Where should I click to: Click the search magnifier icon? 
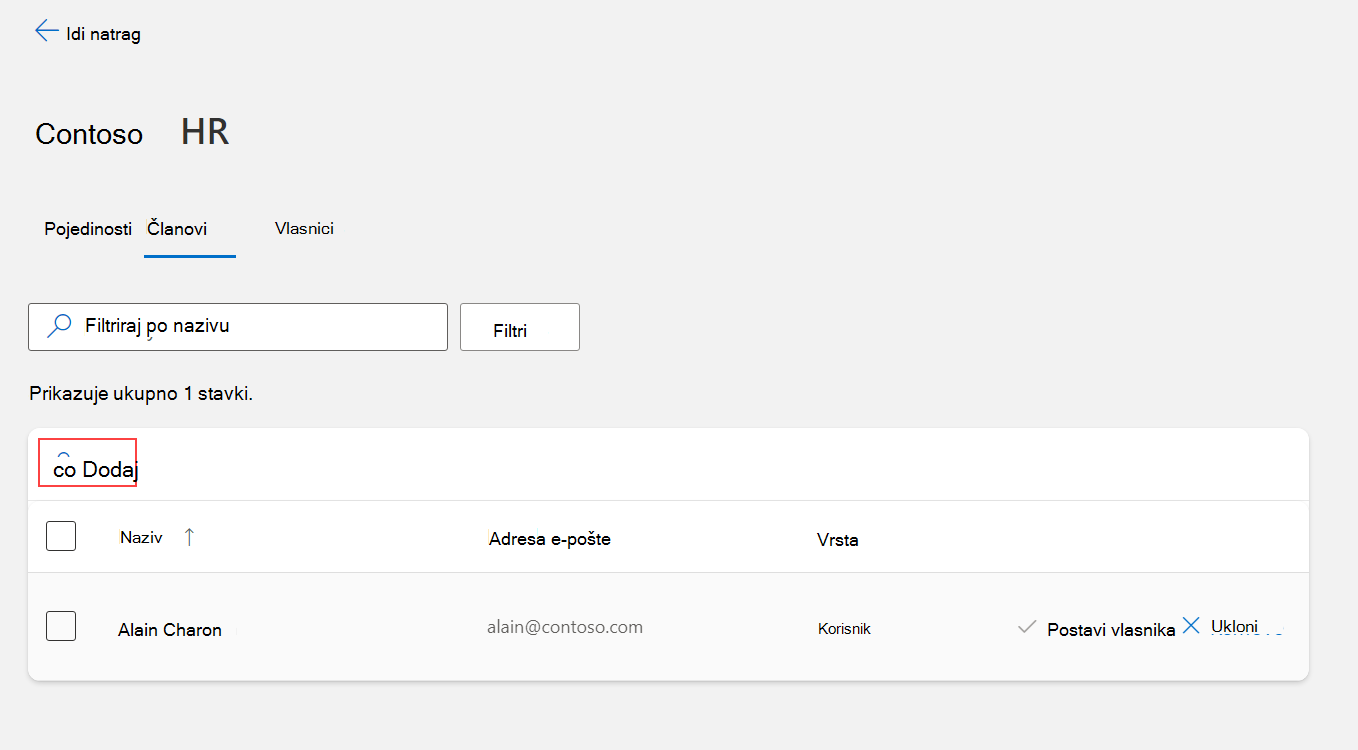click(60, 326)
